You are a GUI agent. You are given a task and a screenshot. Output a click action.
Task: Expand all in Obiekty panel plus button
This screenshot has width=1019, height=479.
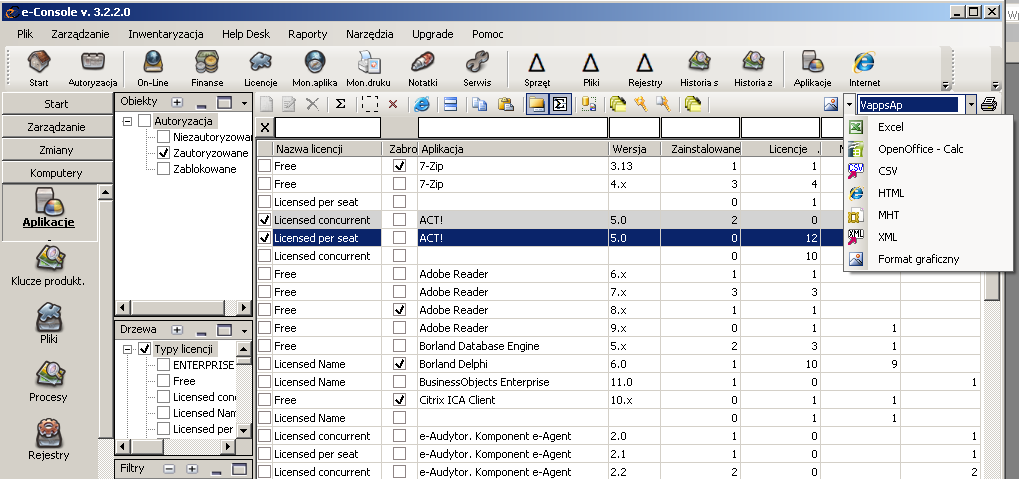click(177, 103)
